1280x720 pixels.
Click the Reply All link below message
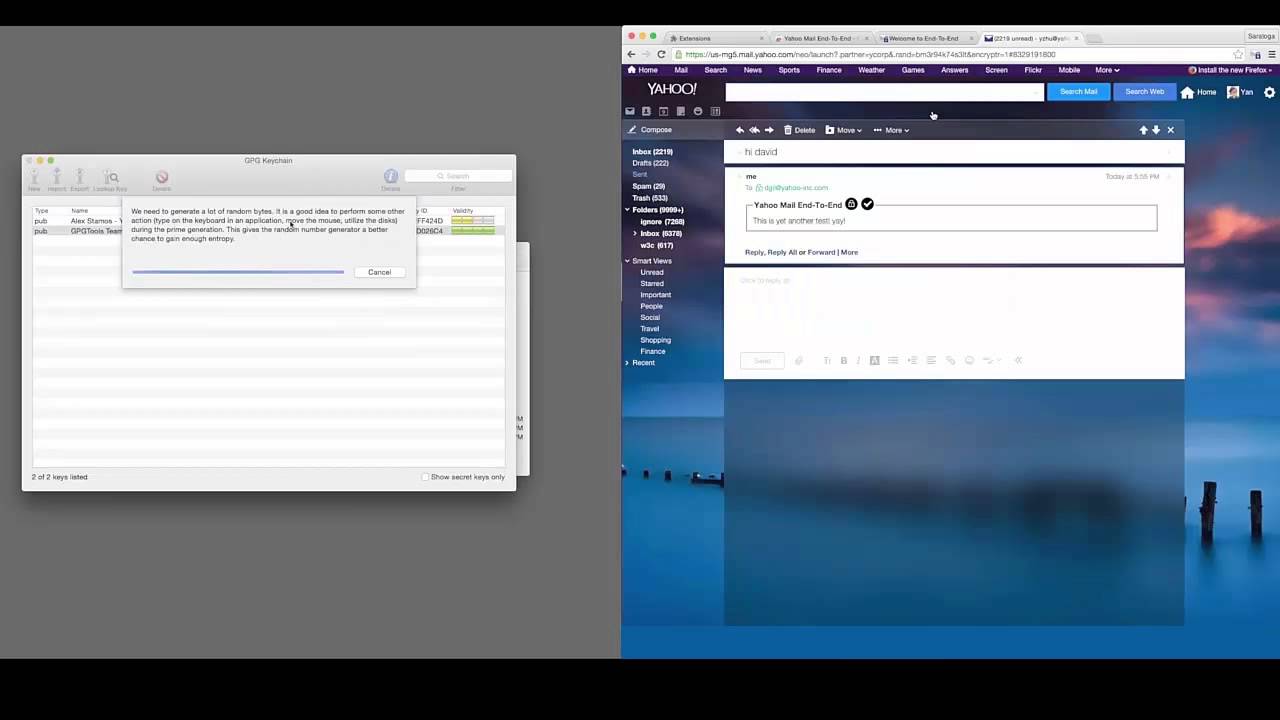(x=782, y=252)
